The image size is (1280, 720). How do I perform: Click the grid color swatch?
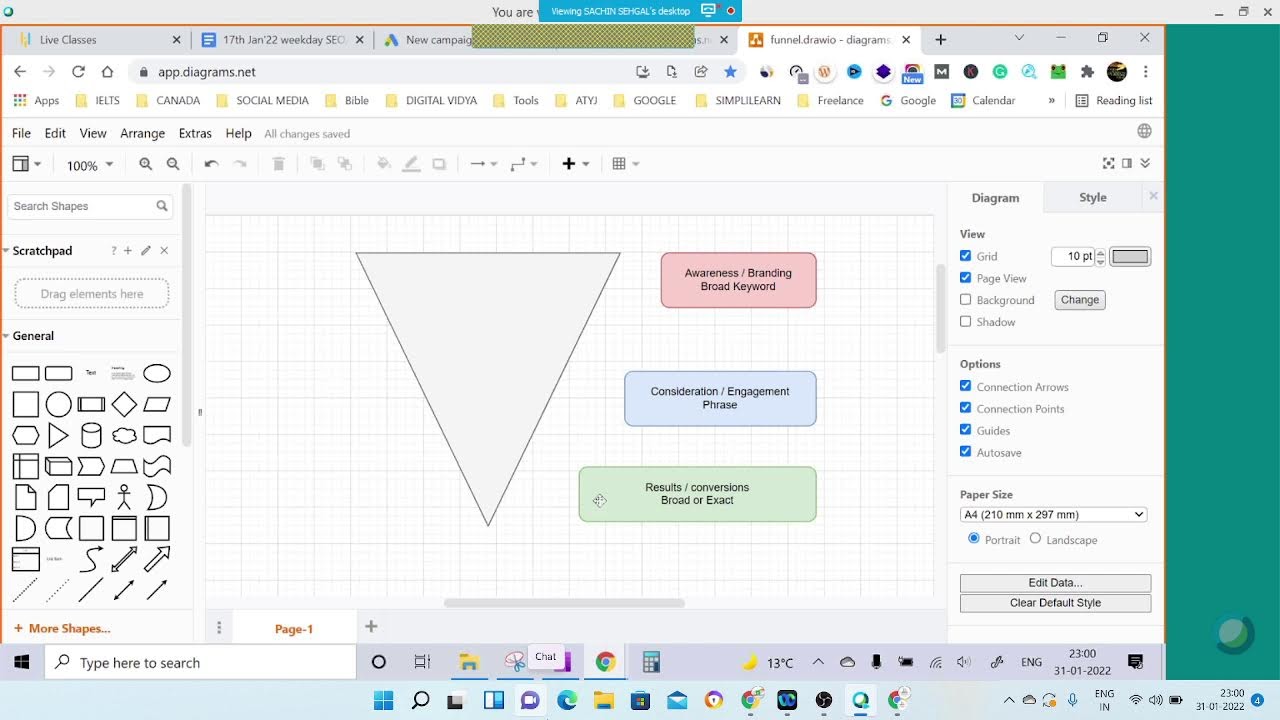coord(1130,257)
